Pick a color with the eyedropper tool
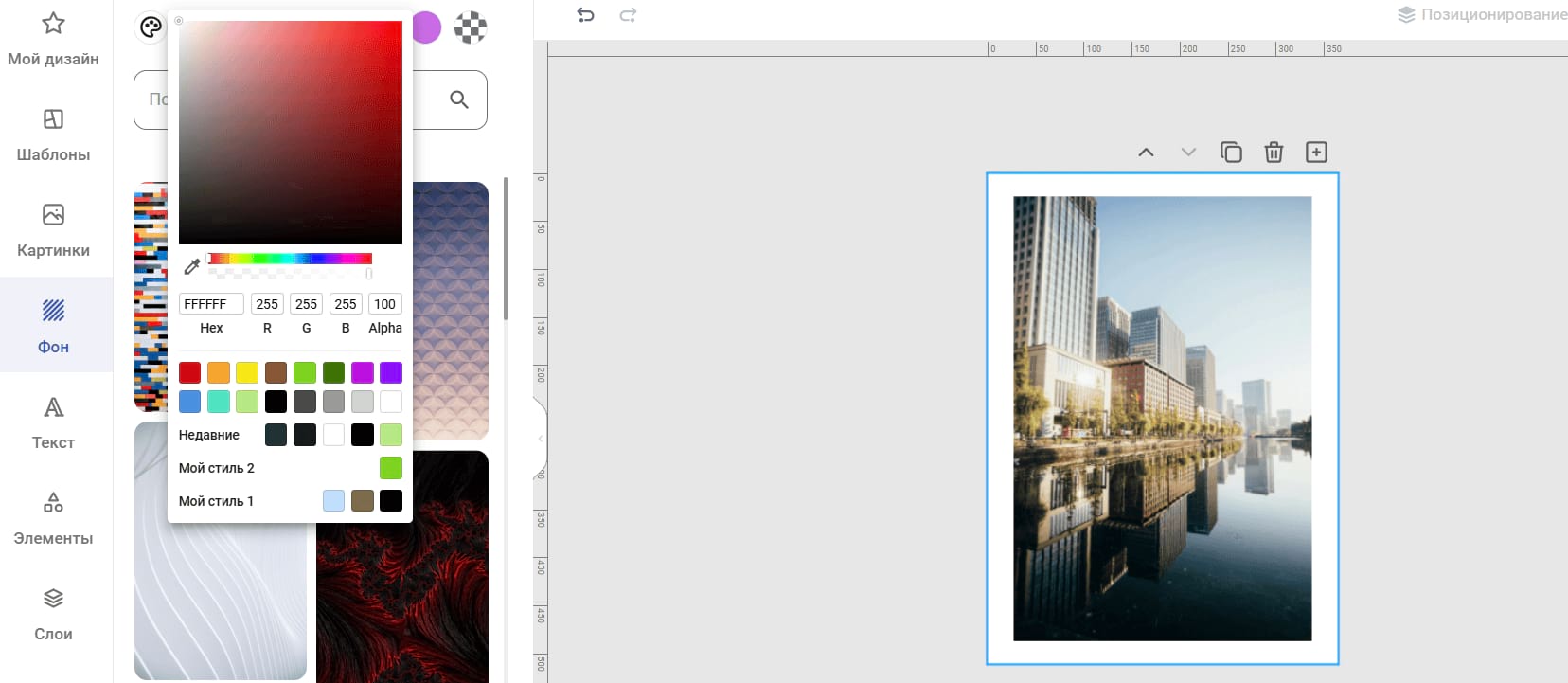The image size is (1568, 683). pyautogui.click(x=191, y=266)
